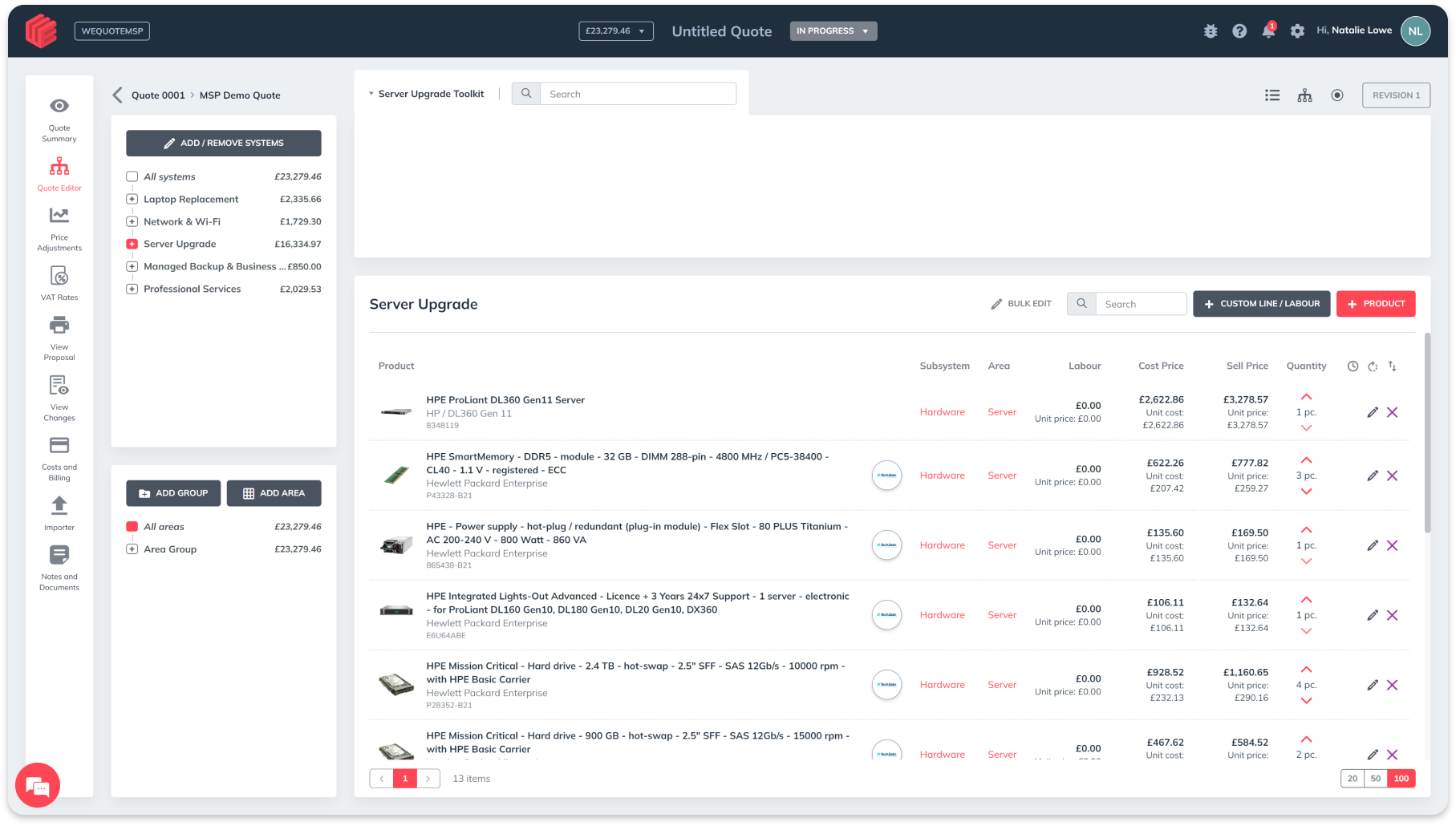Click the red Product button

[x=1376, y=304]
